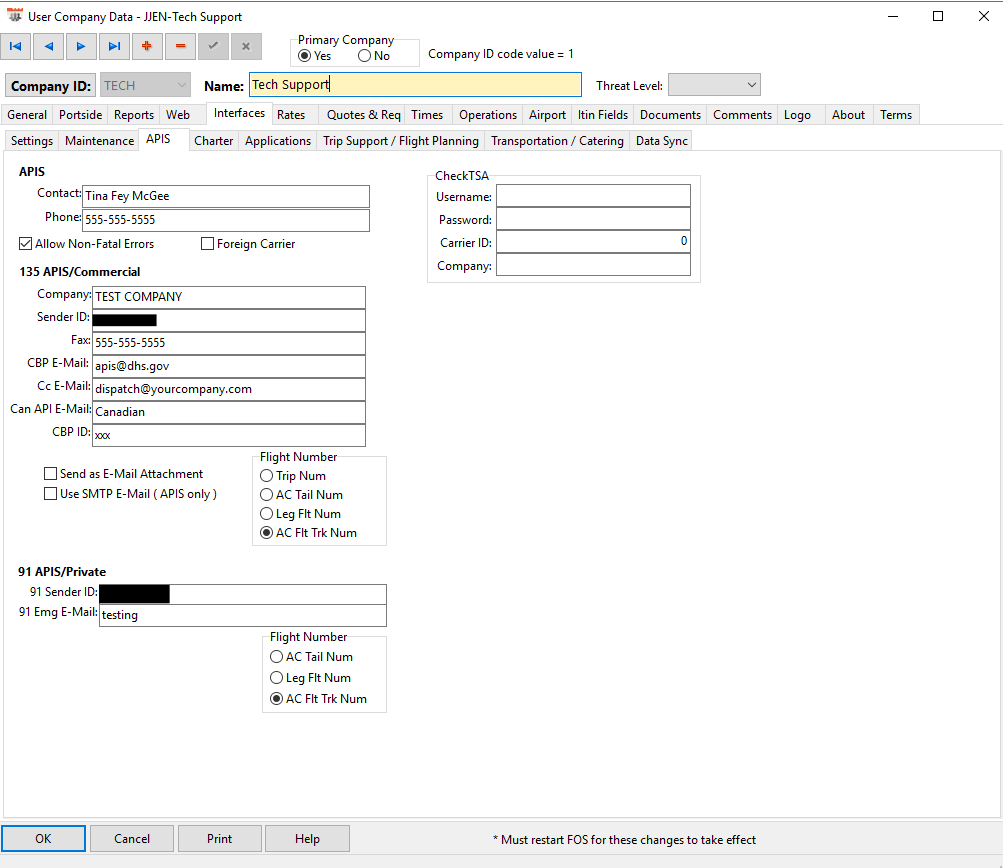Open the Times tab
This screenshot has width=1003, height=868.
[427, 114]
